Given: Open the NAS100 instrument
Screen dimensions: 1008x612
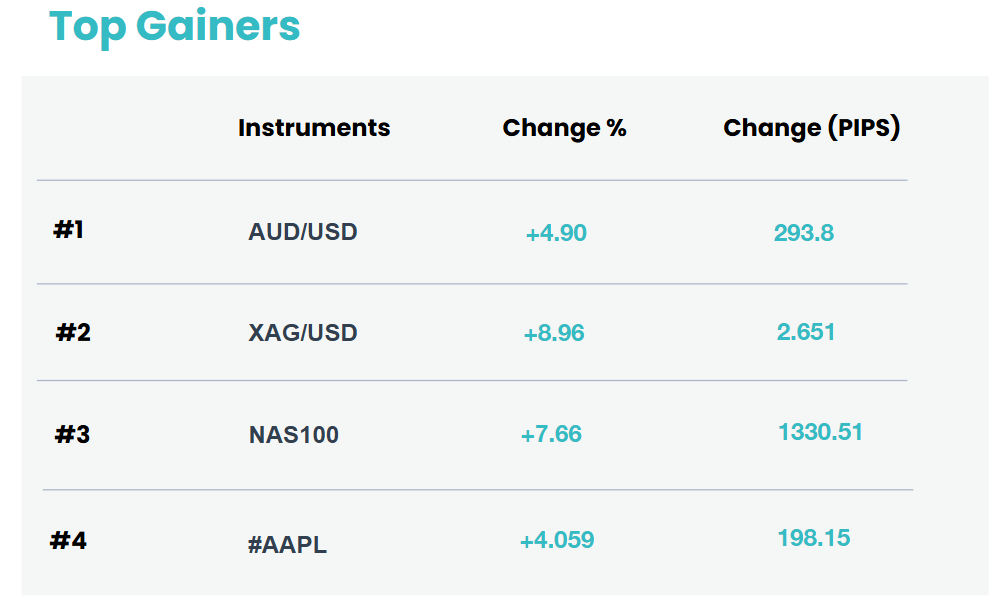Looking at the screenshot, I should click(294, 435).
